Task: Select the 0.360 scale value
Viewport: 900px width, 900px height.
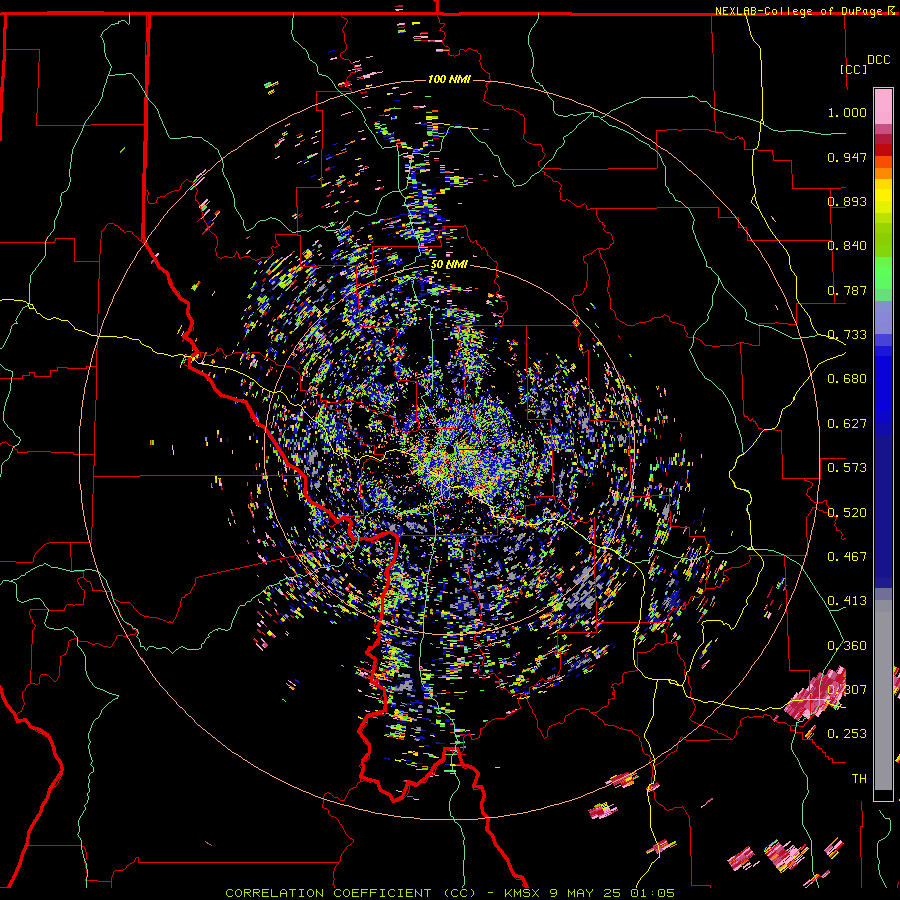Action: point(847,646)
